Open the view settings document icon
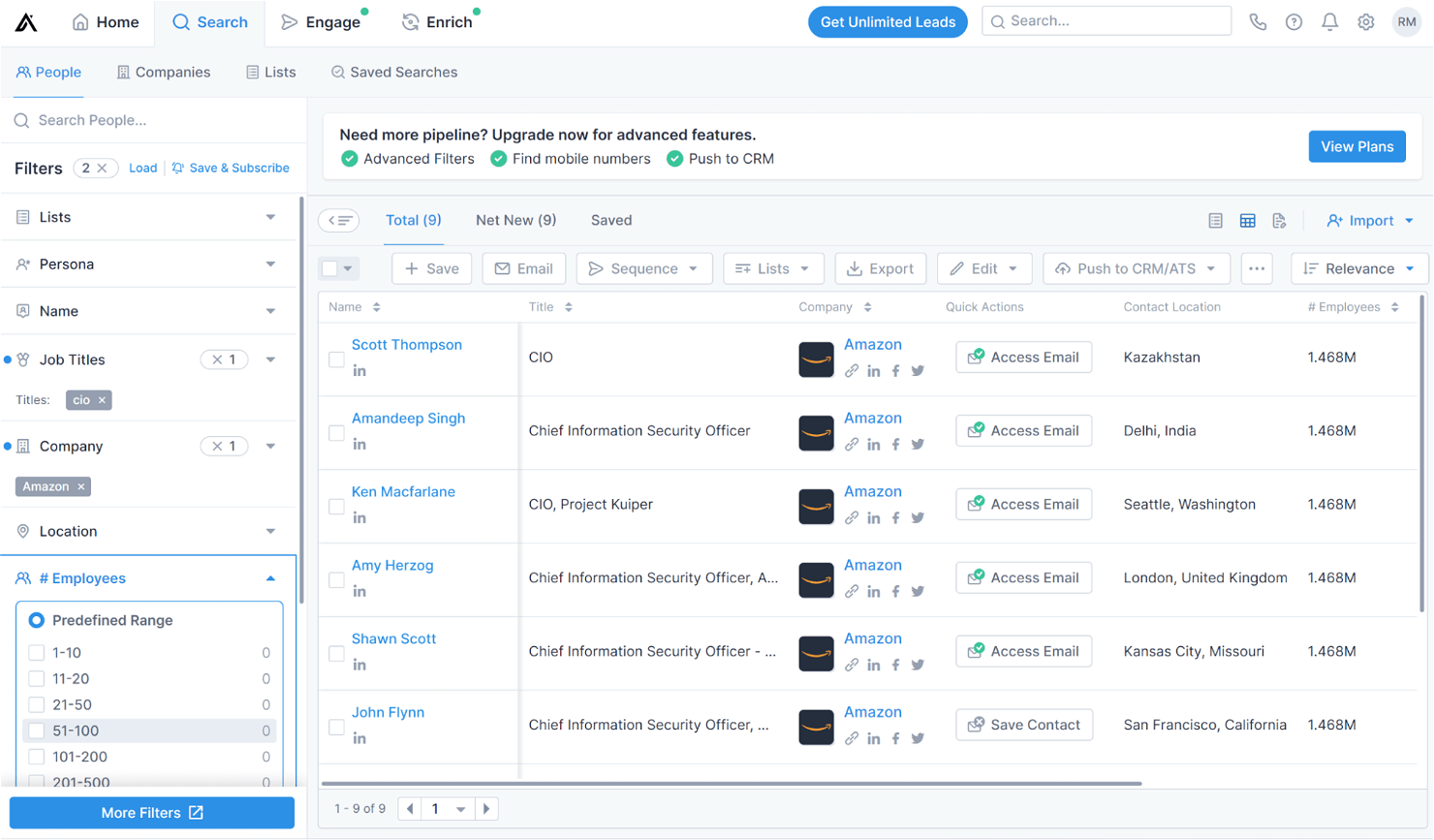This screenshot has height=840, width=1434. [x=1279, y=221]
